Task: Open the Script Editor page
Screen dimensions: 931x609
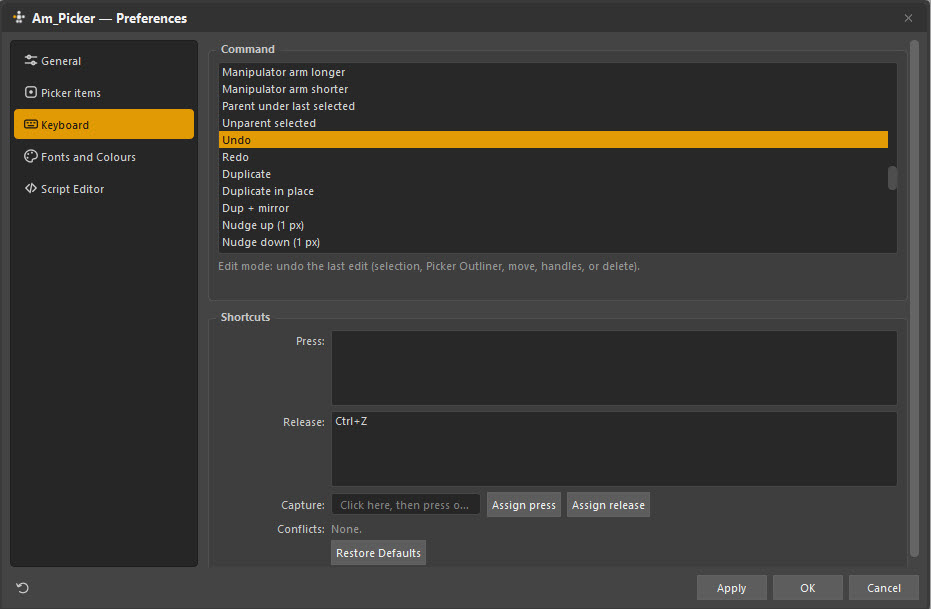Action: point(104,189)
